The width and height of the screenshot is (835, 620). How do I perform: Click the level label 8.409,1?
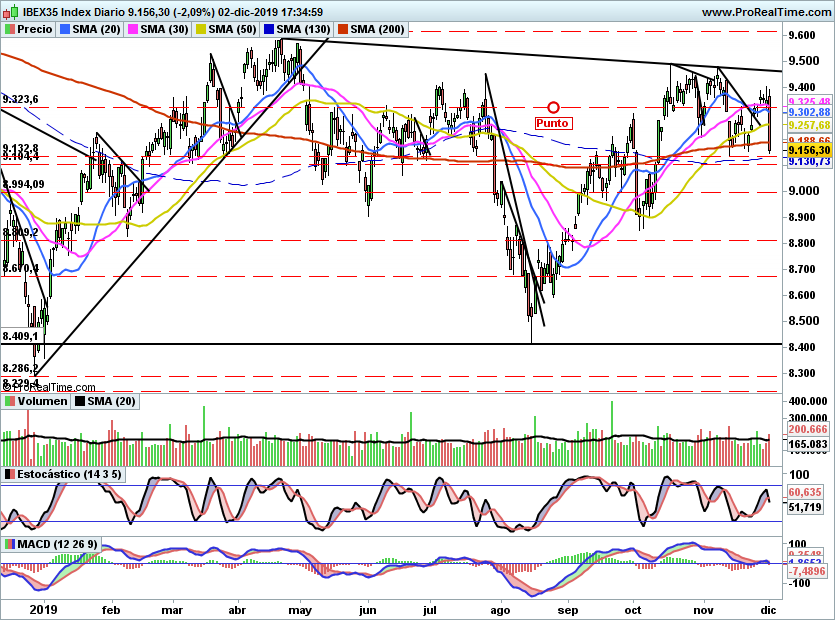pyautogui.click(x=21, y=336)
